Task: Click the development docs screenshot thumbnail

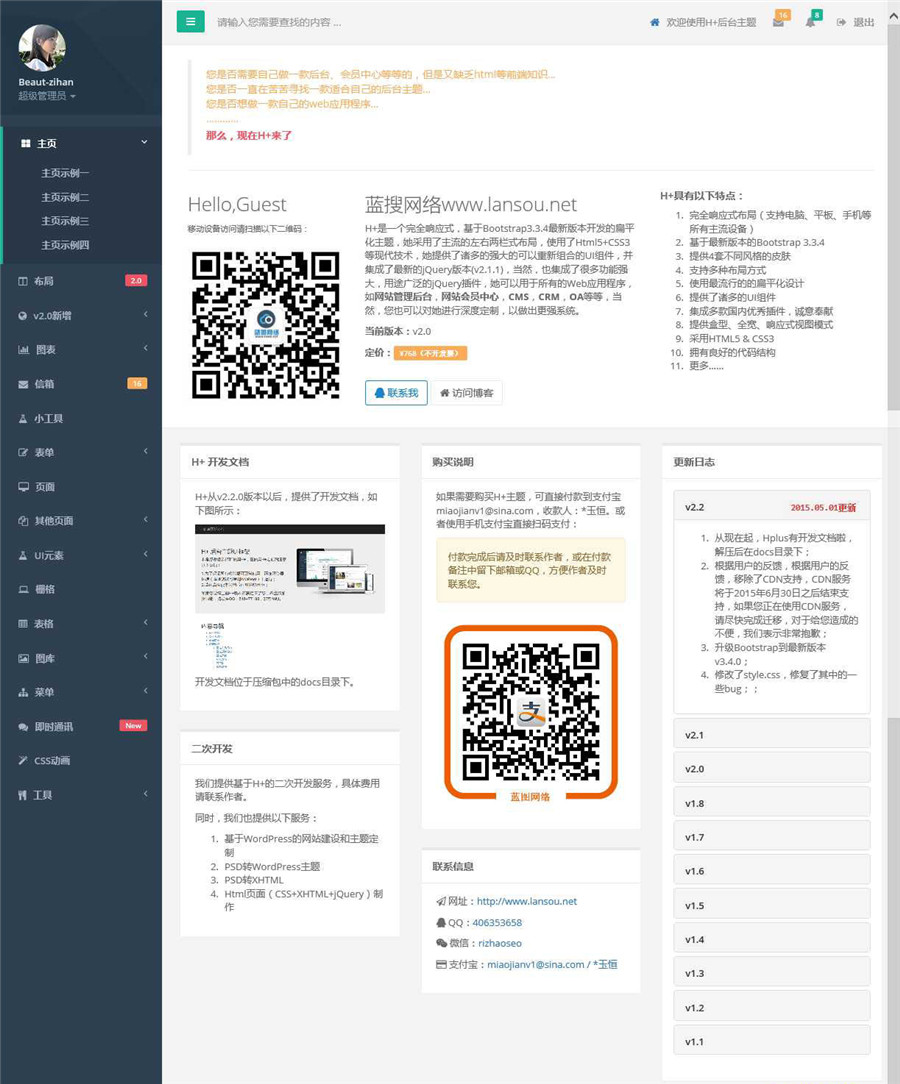Action: (289, 568)
